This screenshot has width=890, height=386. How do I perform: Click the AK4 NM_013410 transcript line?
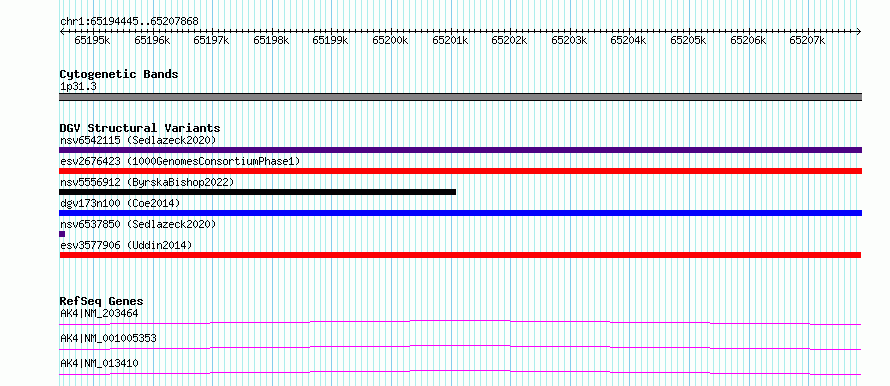coord(460,372)
